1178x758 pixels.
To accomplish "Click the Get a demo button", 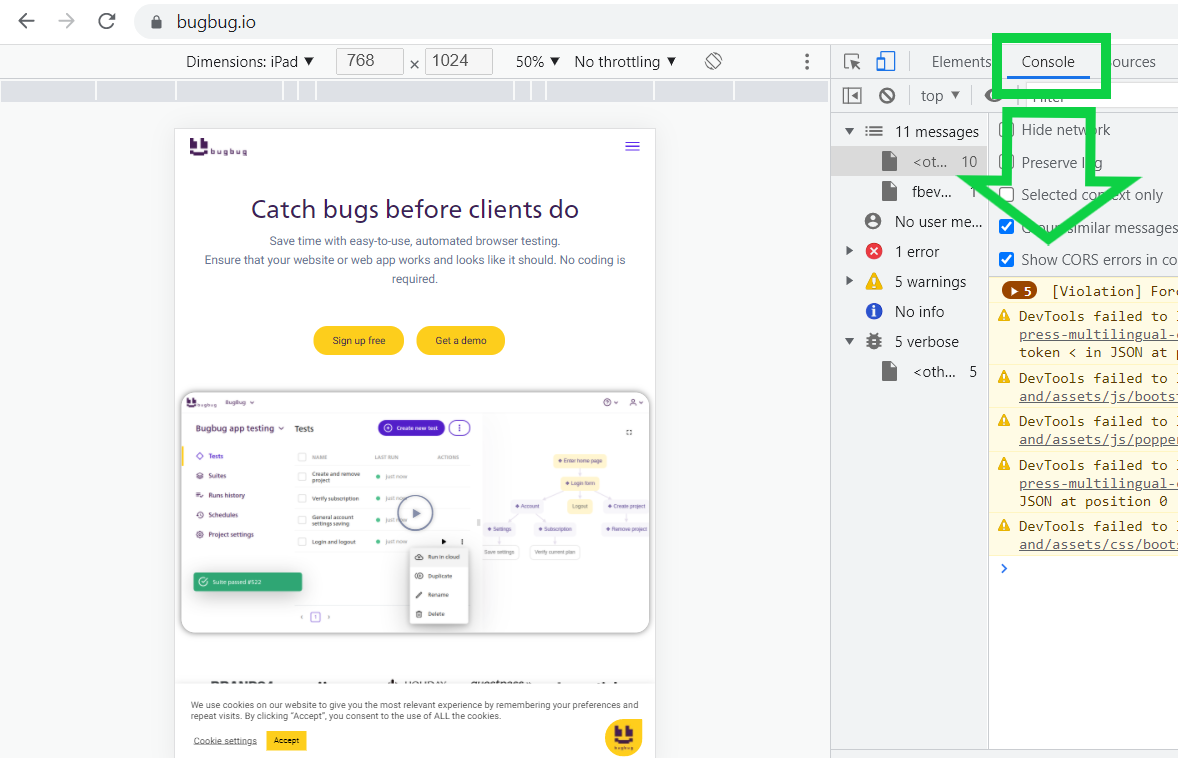I will 461,340.
